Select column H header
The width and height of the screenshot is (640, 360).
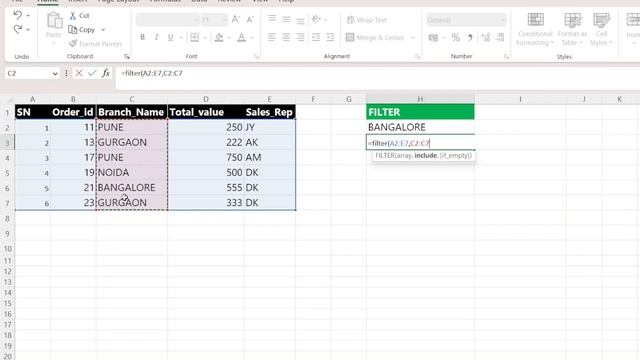pos(420,99)
